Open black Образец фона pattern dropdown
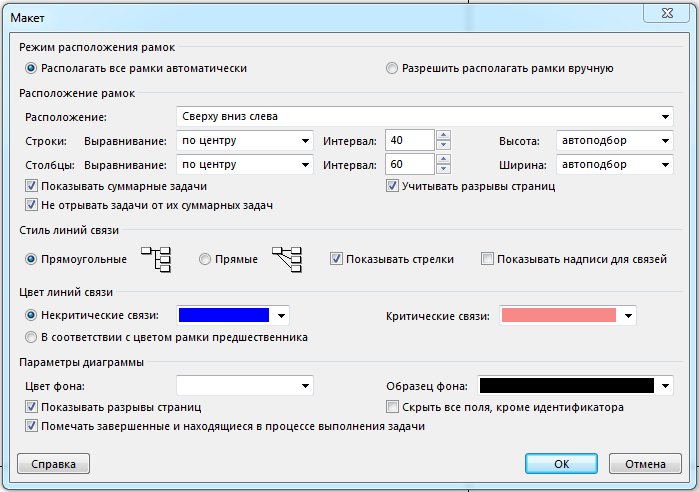 click(x=576, y=385)
